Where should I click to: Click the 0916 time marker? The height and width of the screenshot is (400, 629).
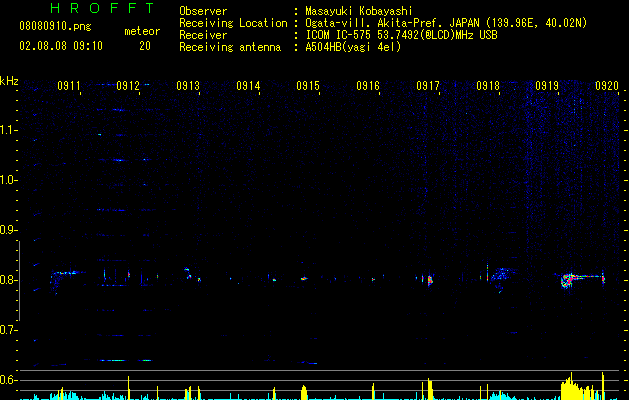[368, 85]
